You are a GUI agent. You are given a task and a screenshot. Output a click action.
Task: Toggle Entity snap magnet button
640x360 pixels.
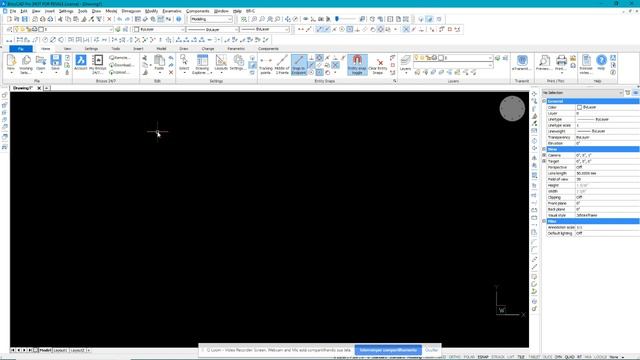[x=357, y=64]
